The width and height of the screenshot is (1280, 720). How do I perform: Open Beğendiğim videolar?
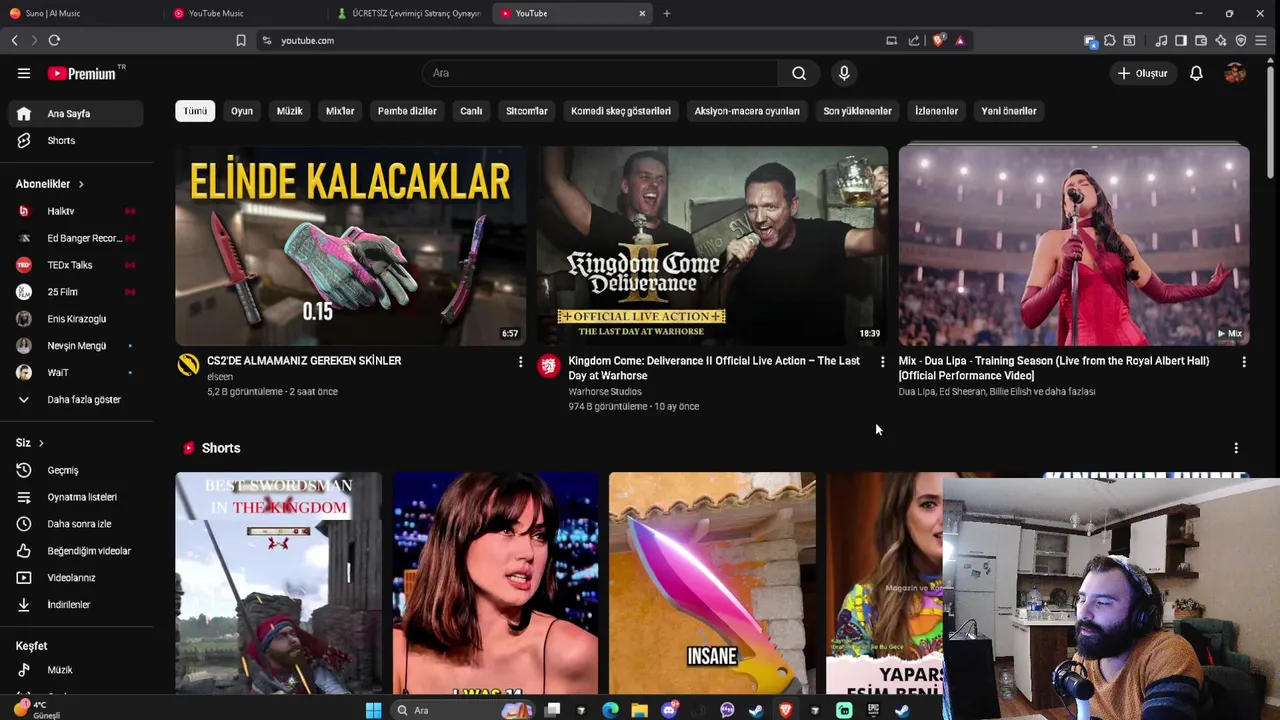click(76, 551)
